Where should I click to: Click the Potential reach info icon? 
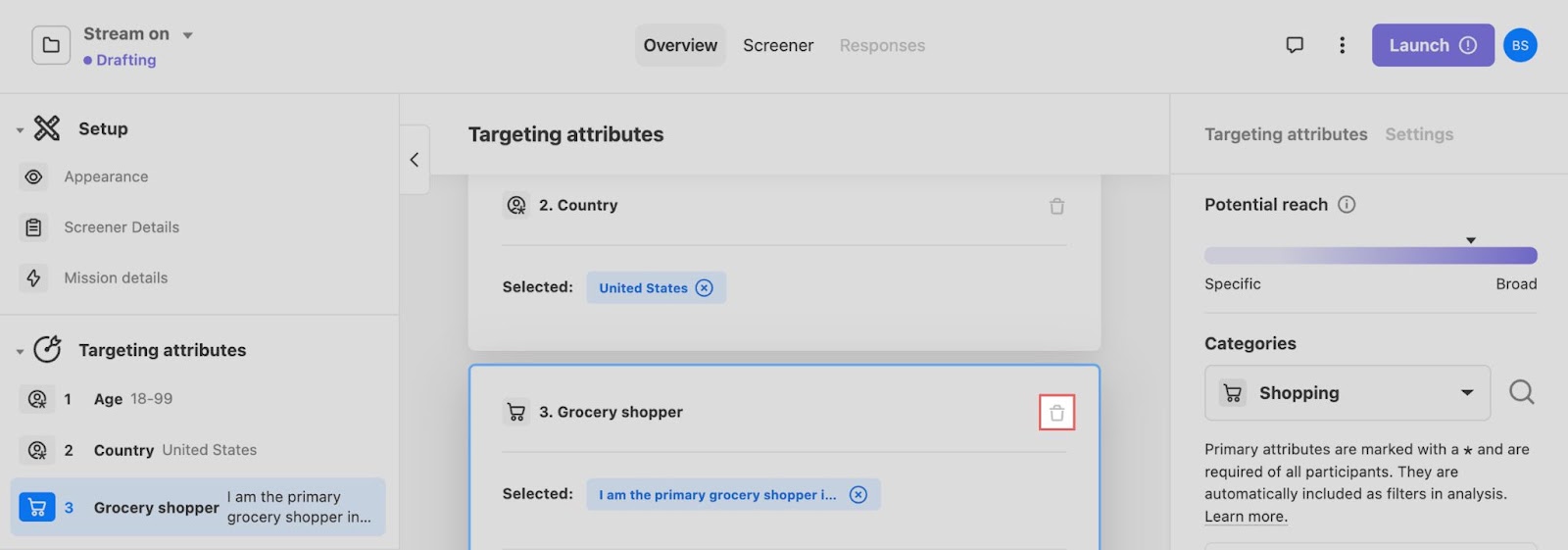click(1347, 204)
